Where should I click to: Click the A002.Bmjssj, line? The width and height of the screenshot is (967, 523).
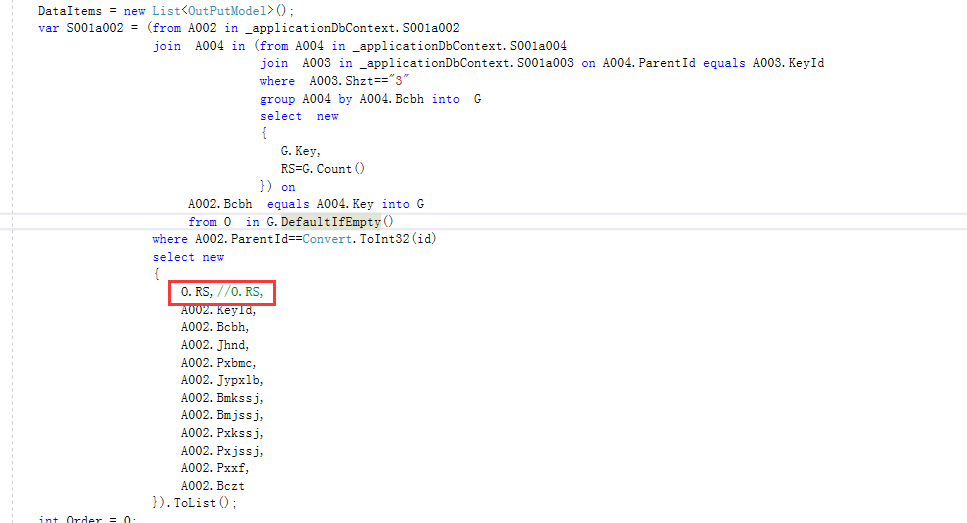[222, 415]
